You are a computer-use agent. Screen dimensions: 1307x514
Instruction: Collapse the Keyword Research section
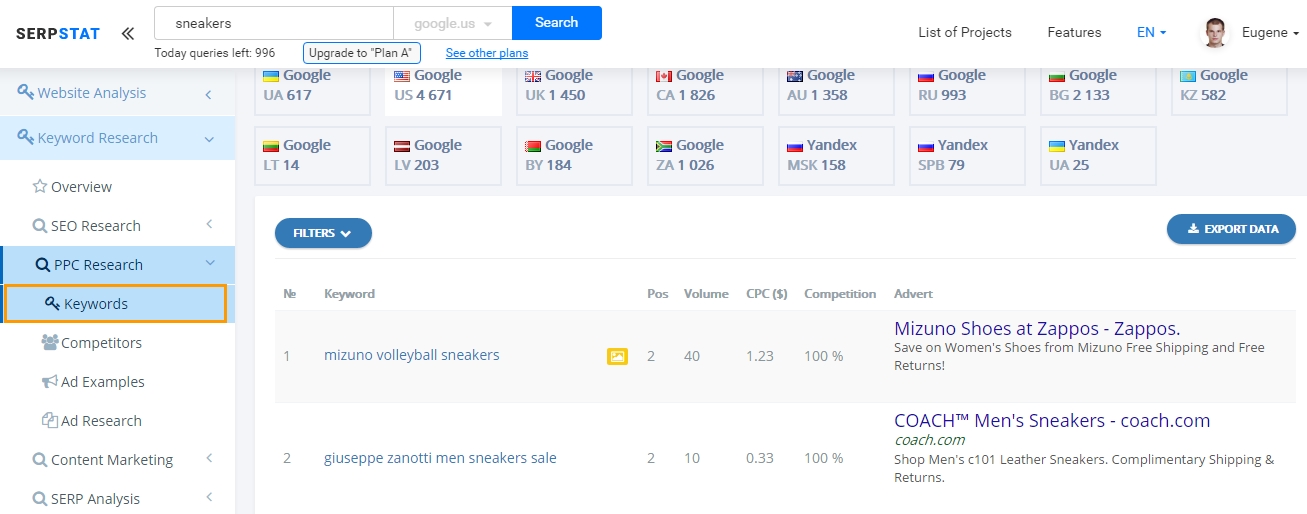209,139
